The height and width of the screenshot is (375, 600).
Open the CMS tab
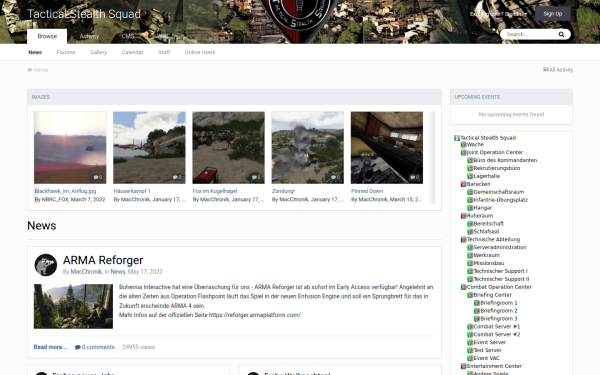pos(128,36)
